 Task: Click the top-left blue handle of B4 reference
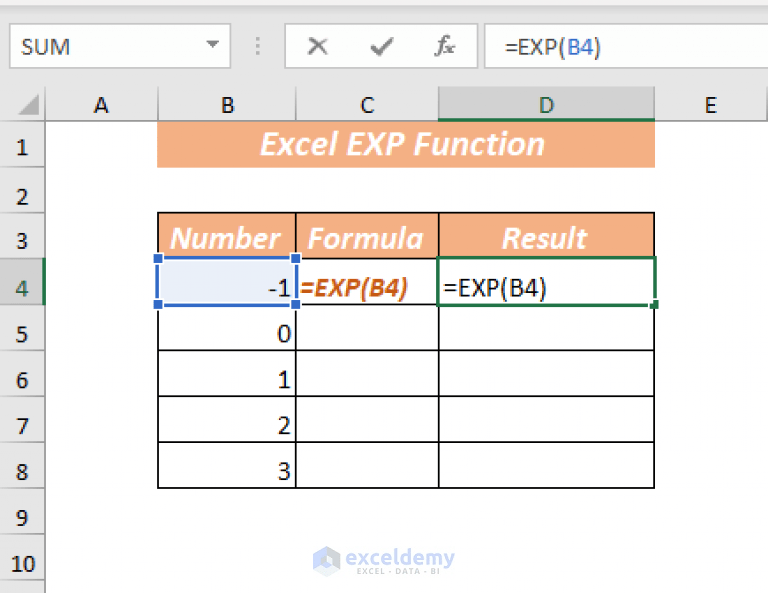click(x=158, y=258)
